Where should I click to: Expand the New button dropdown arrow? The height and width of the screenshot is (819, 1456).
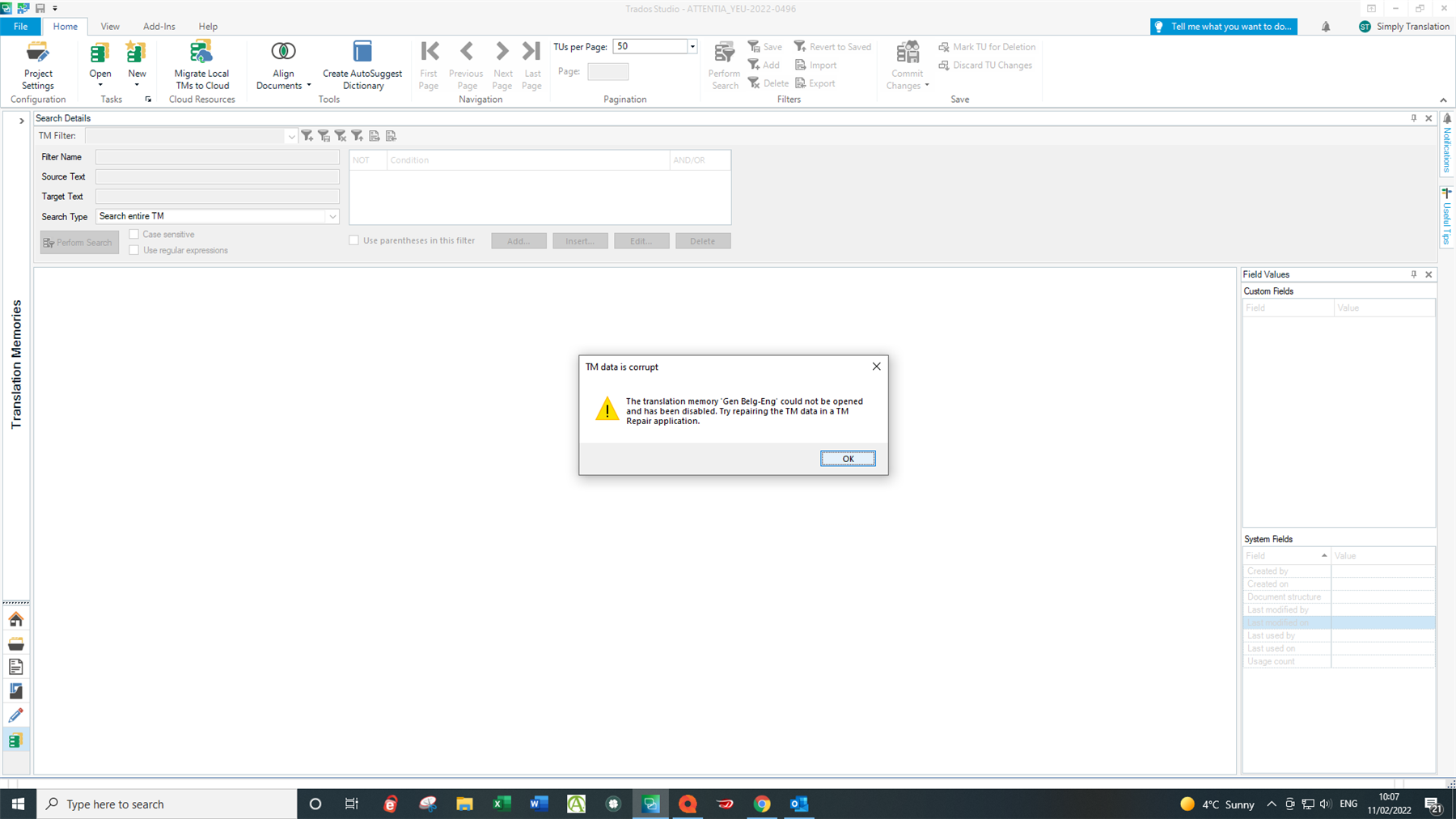[x=137, y=85]
